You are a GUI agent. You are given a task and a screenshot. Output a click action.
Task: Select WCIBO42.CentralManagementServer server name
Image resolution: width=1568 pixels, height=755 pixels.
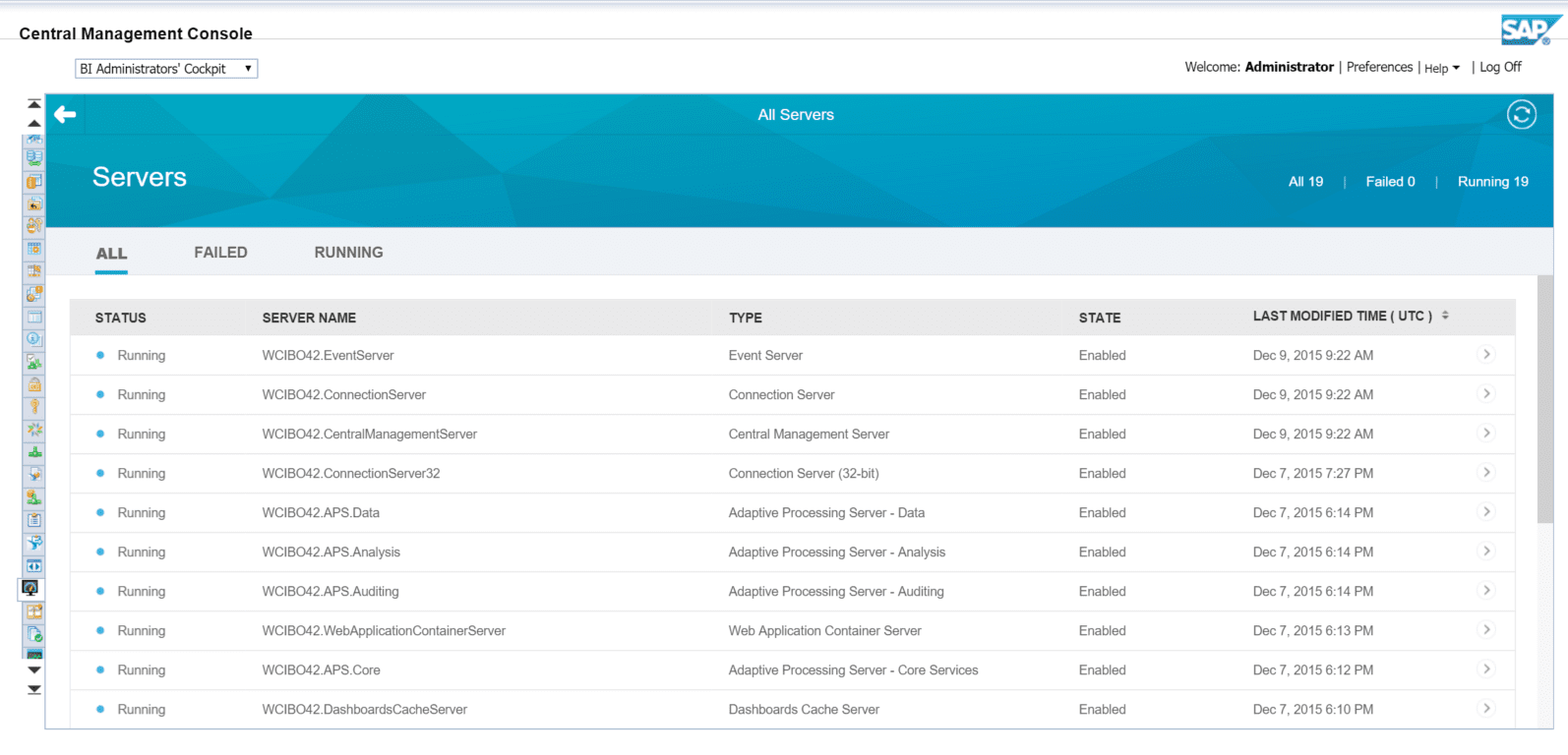point(369,435)
